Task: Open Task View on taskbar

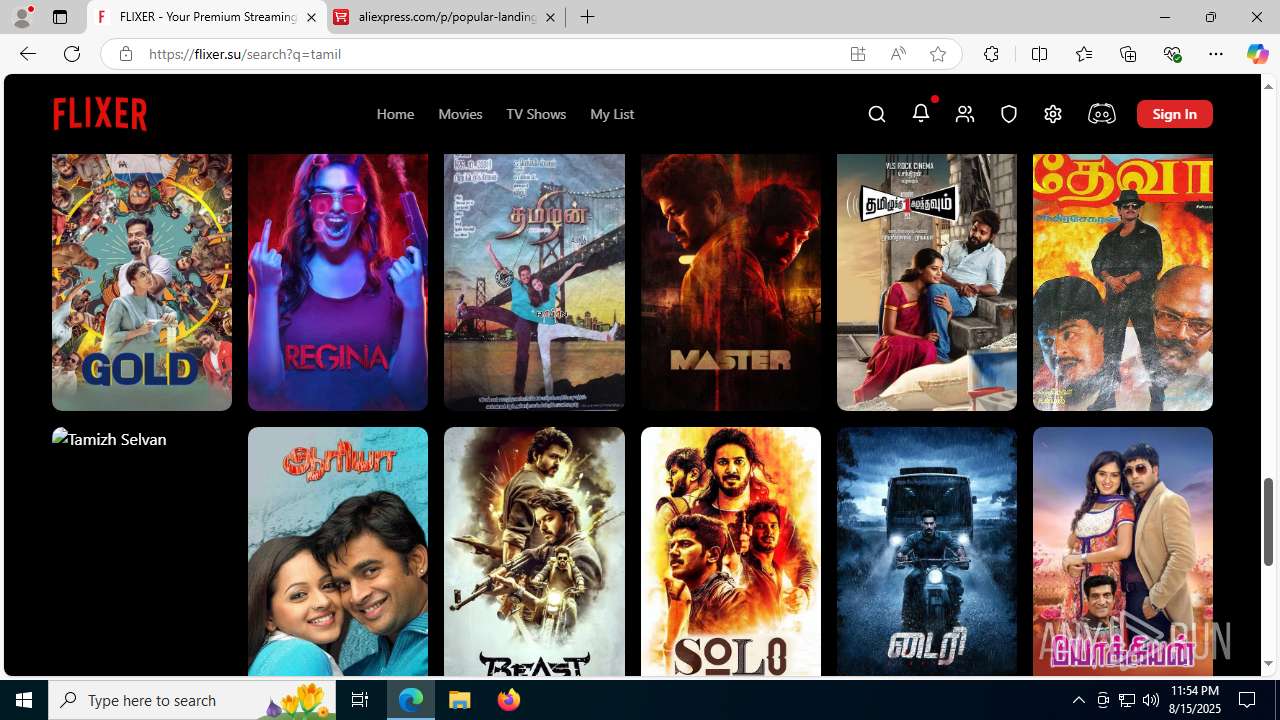Action: (360, 700)
